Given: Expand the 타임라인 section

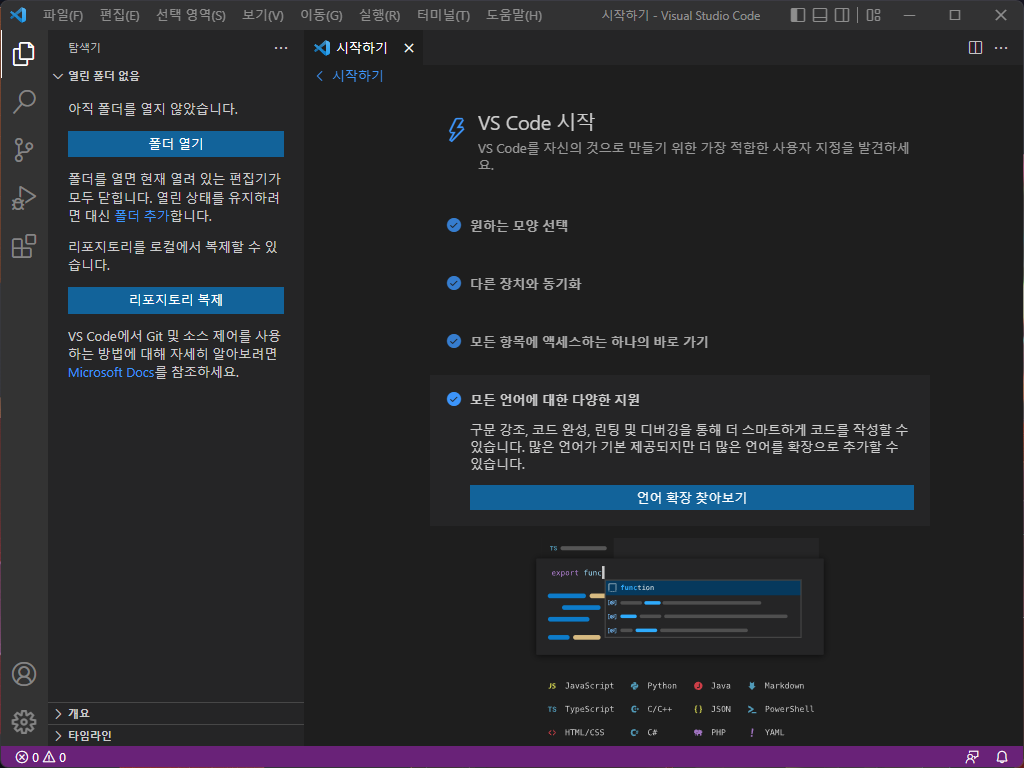Looking at the screenshot, I should (176, 735).
